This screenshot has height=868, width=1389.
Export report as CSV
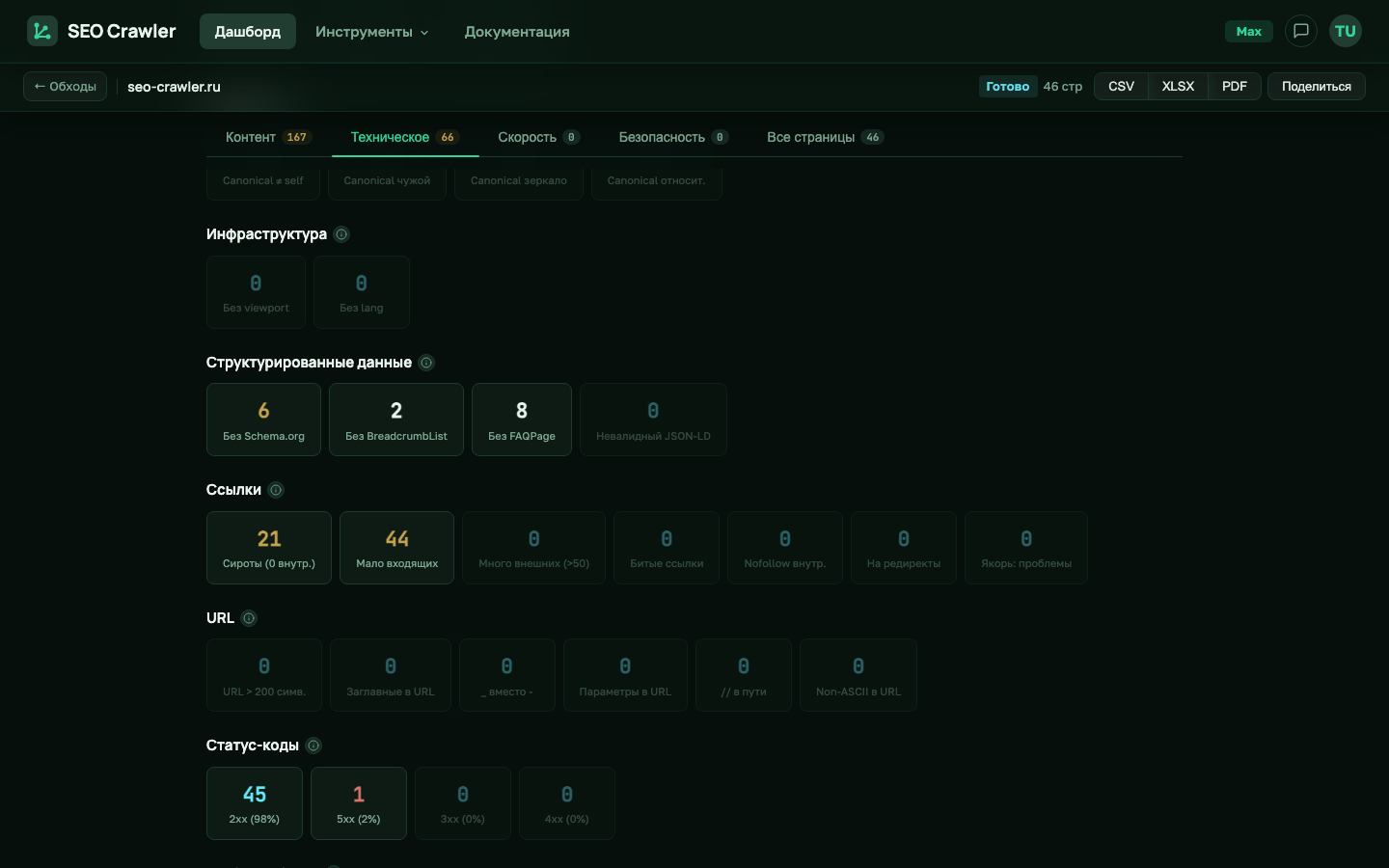pyautogui.click(x=1121, y=87)
